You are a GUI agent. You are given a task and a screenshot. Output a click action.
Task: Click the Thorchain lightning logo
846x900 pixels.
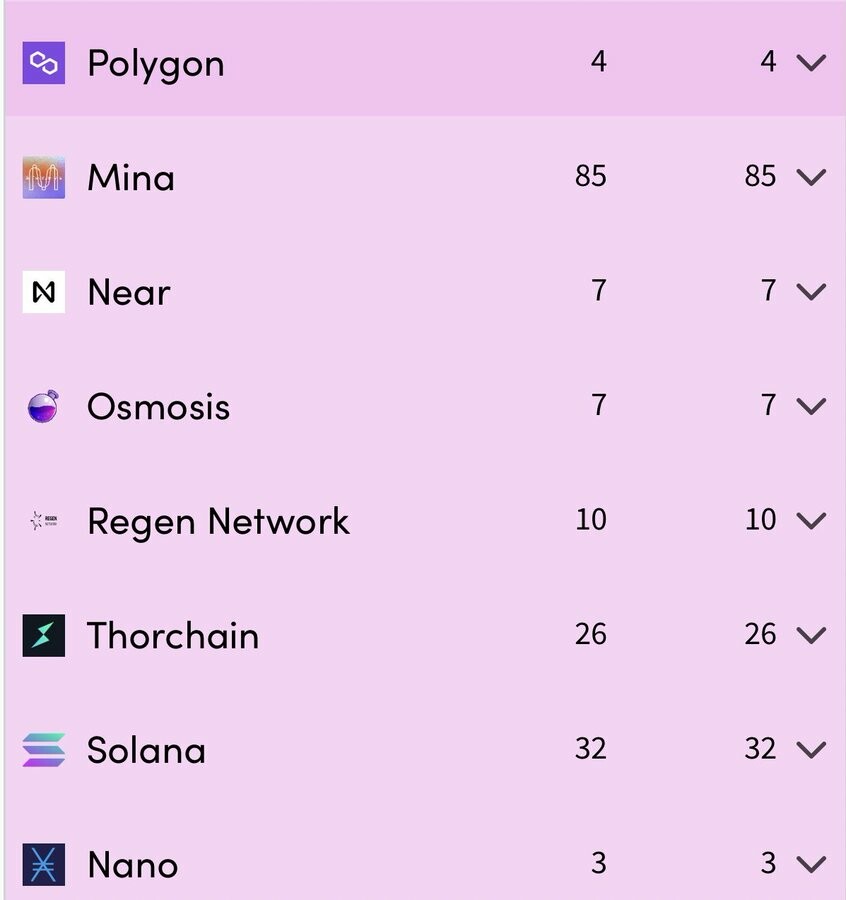(x=42, y=634)
